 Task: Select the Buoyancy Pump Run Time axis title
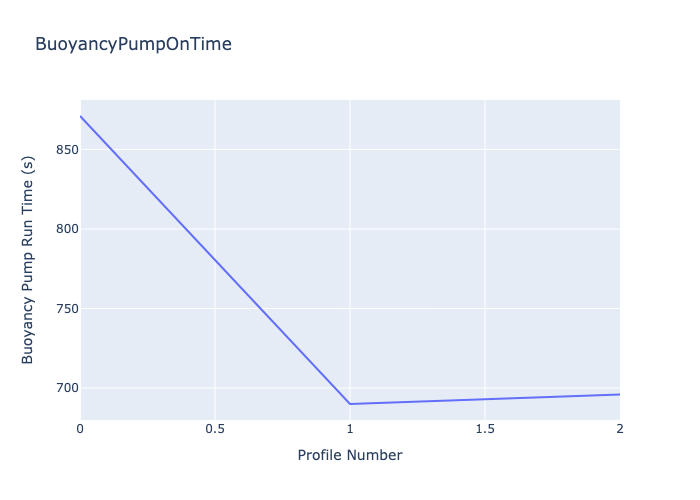28,260
